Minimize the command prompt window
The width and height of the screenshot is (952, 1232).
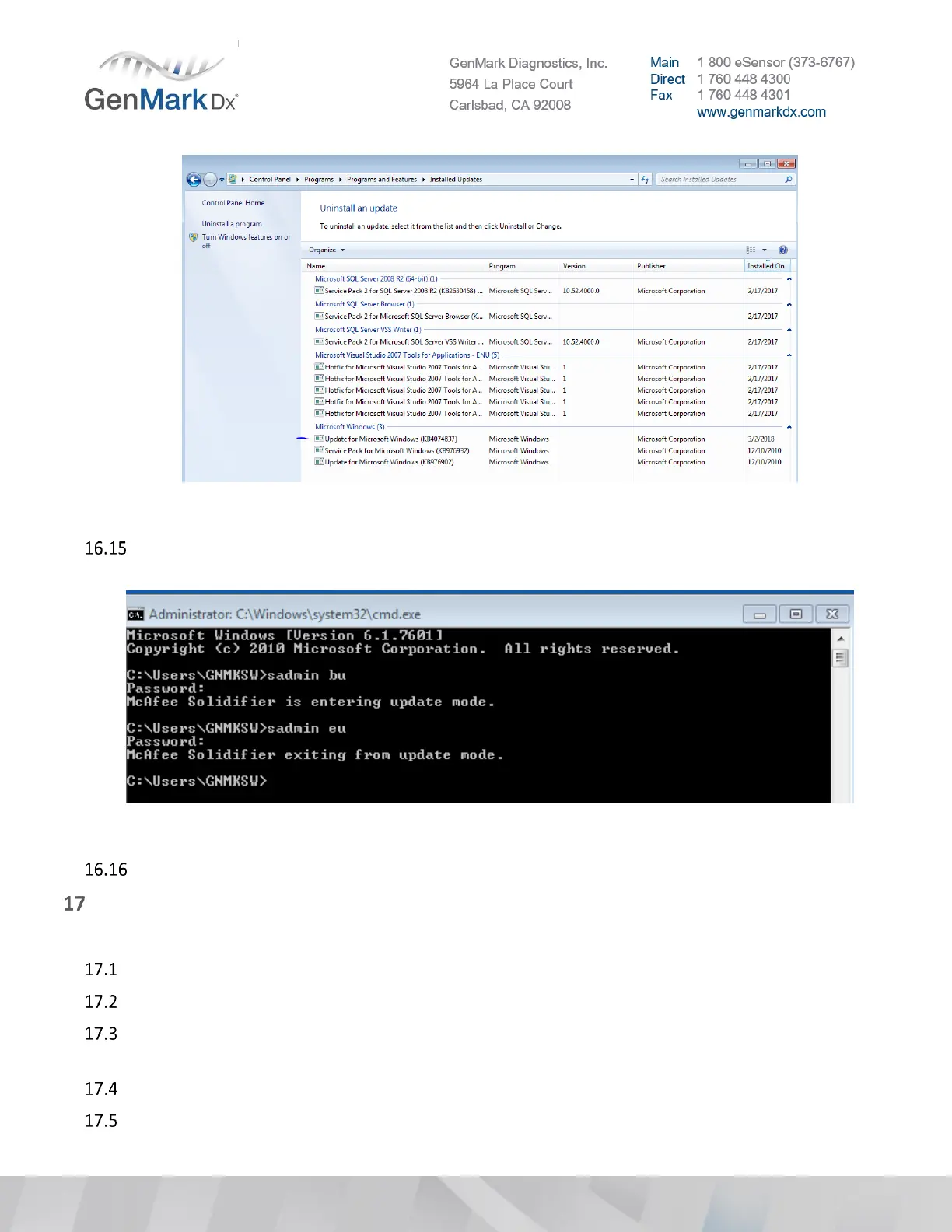pos(760,614)
